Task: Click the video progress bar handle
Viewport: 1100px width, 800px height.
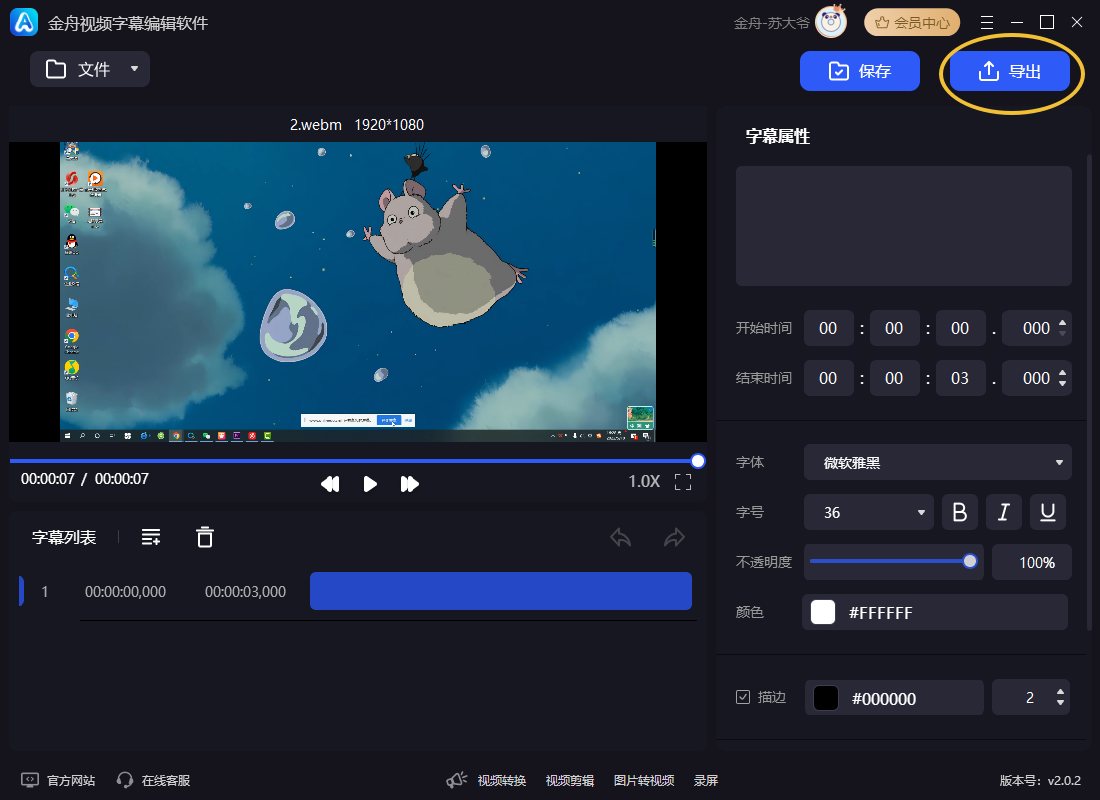Action: click(697, 461)
